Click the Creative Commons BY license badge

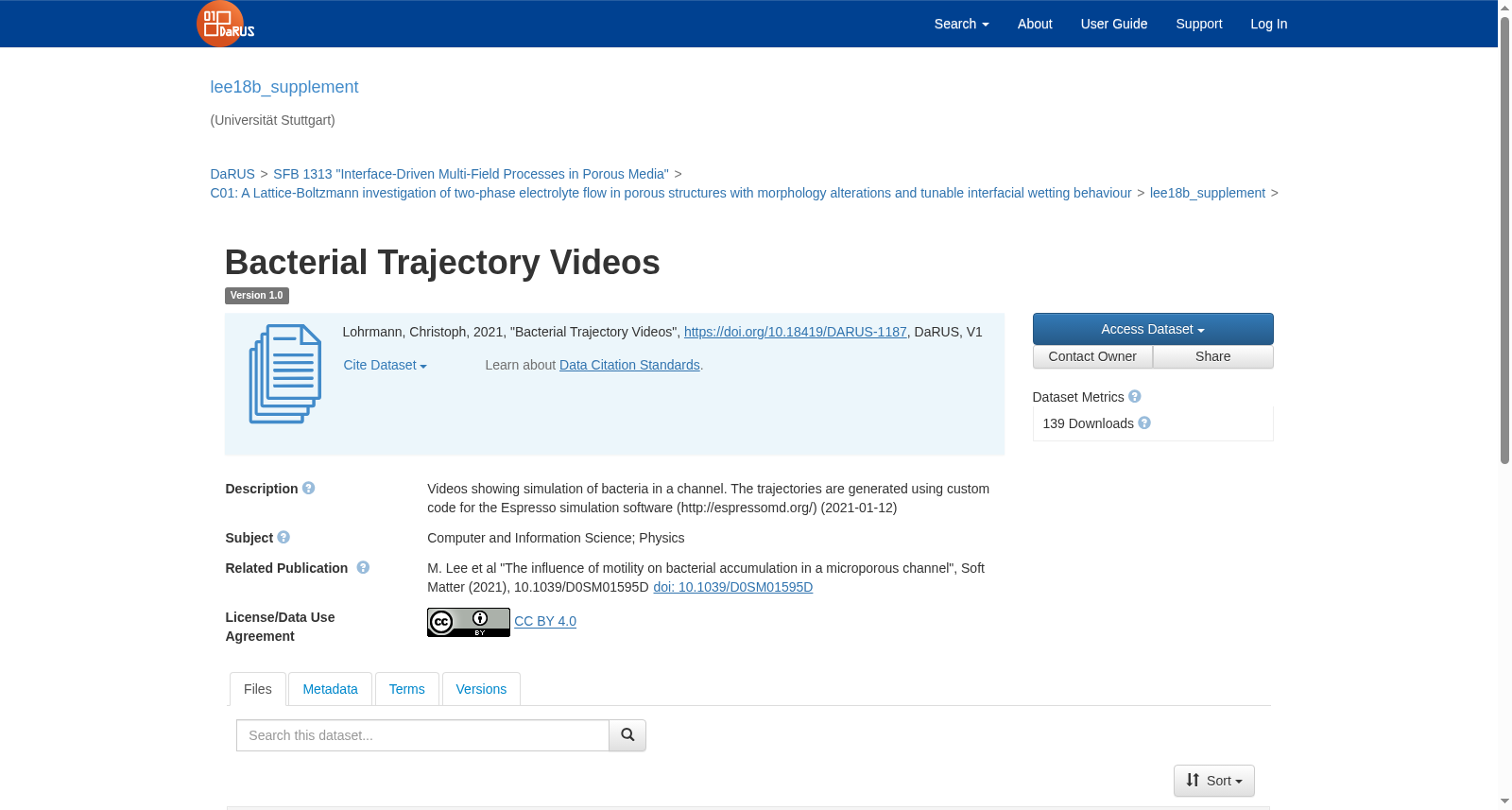pyautogui.click(x=469, y=622)
